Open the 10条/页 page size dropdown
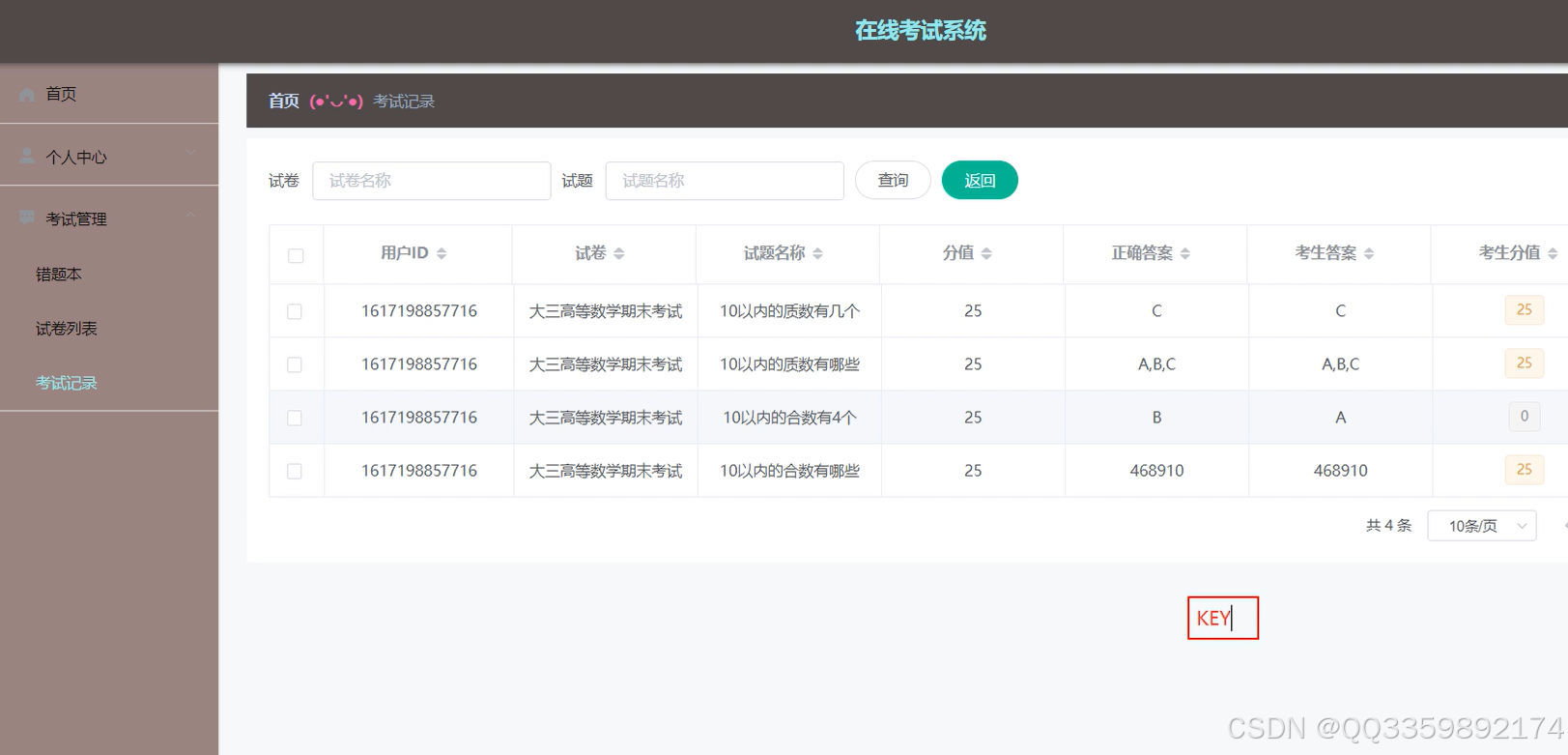 1482,526
